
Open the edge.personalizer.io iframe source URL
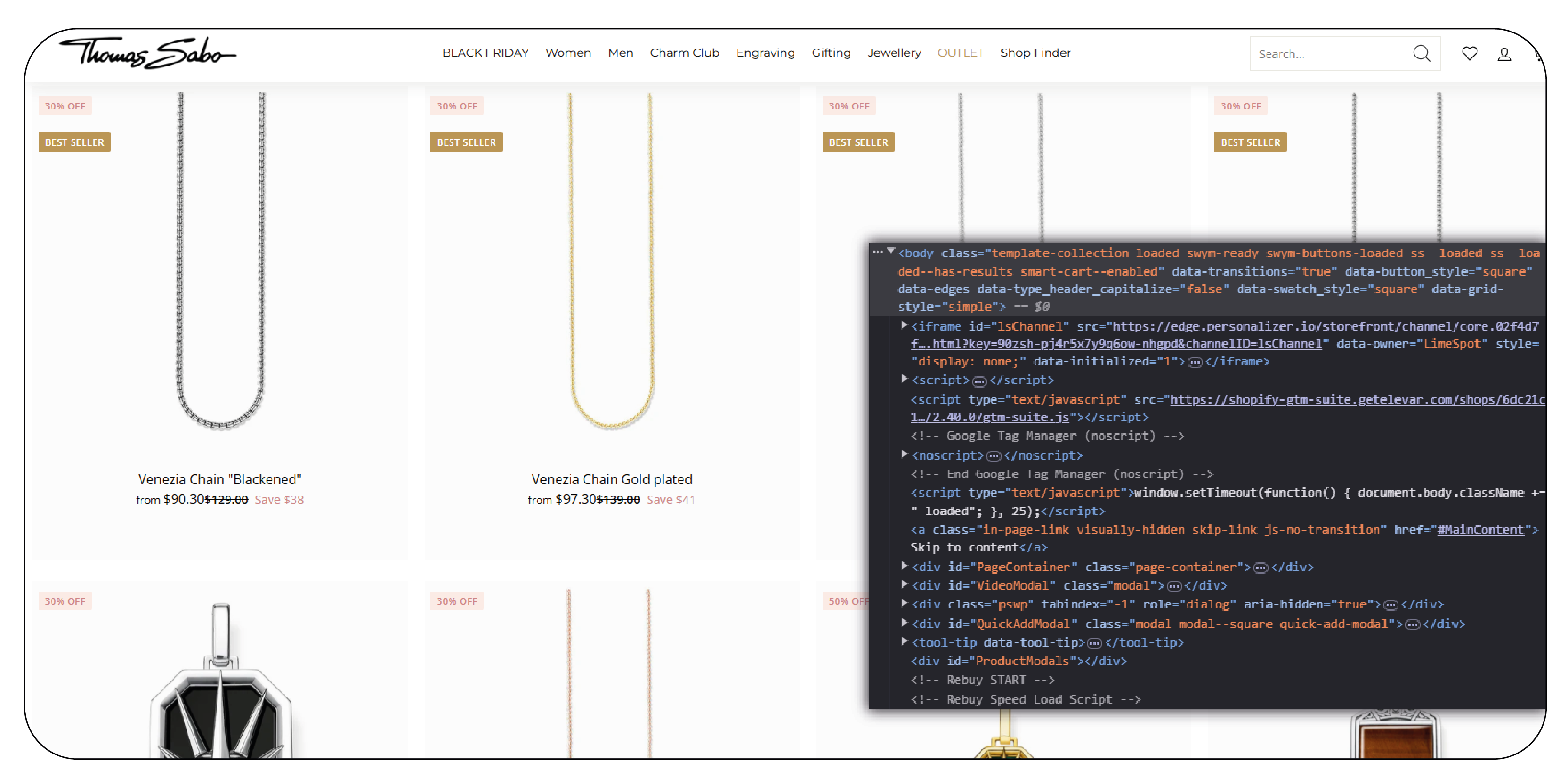coord(1224,335)
